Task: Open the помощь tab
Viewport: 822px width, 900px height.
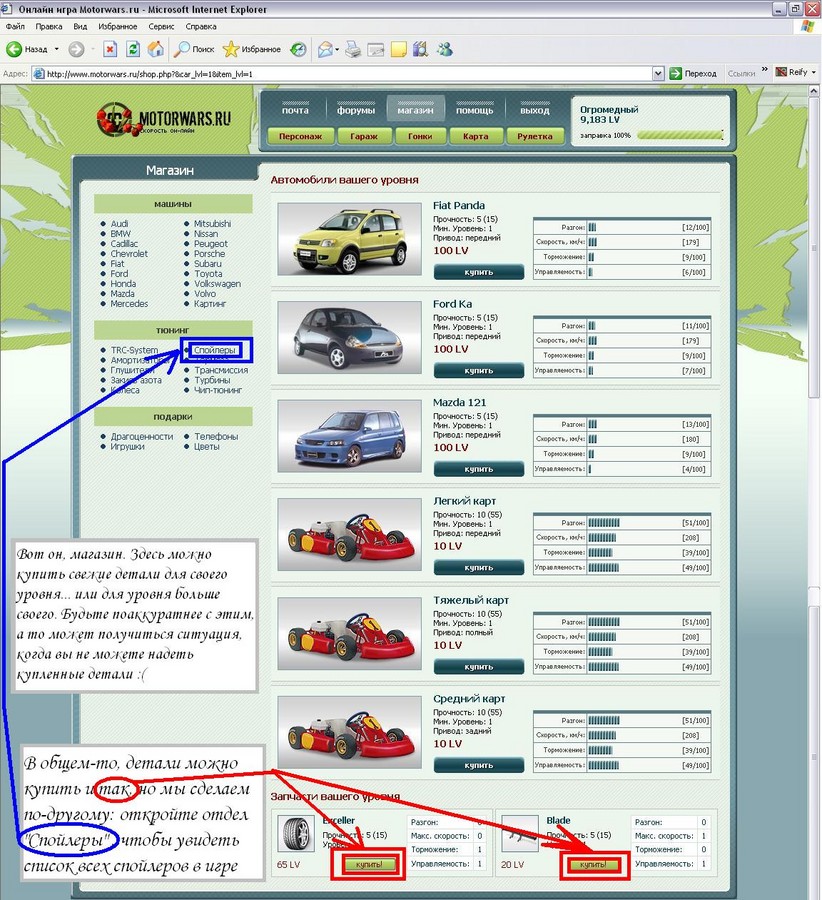Action: [475, 110]
